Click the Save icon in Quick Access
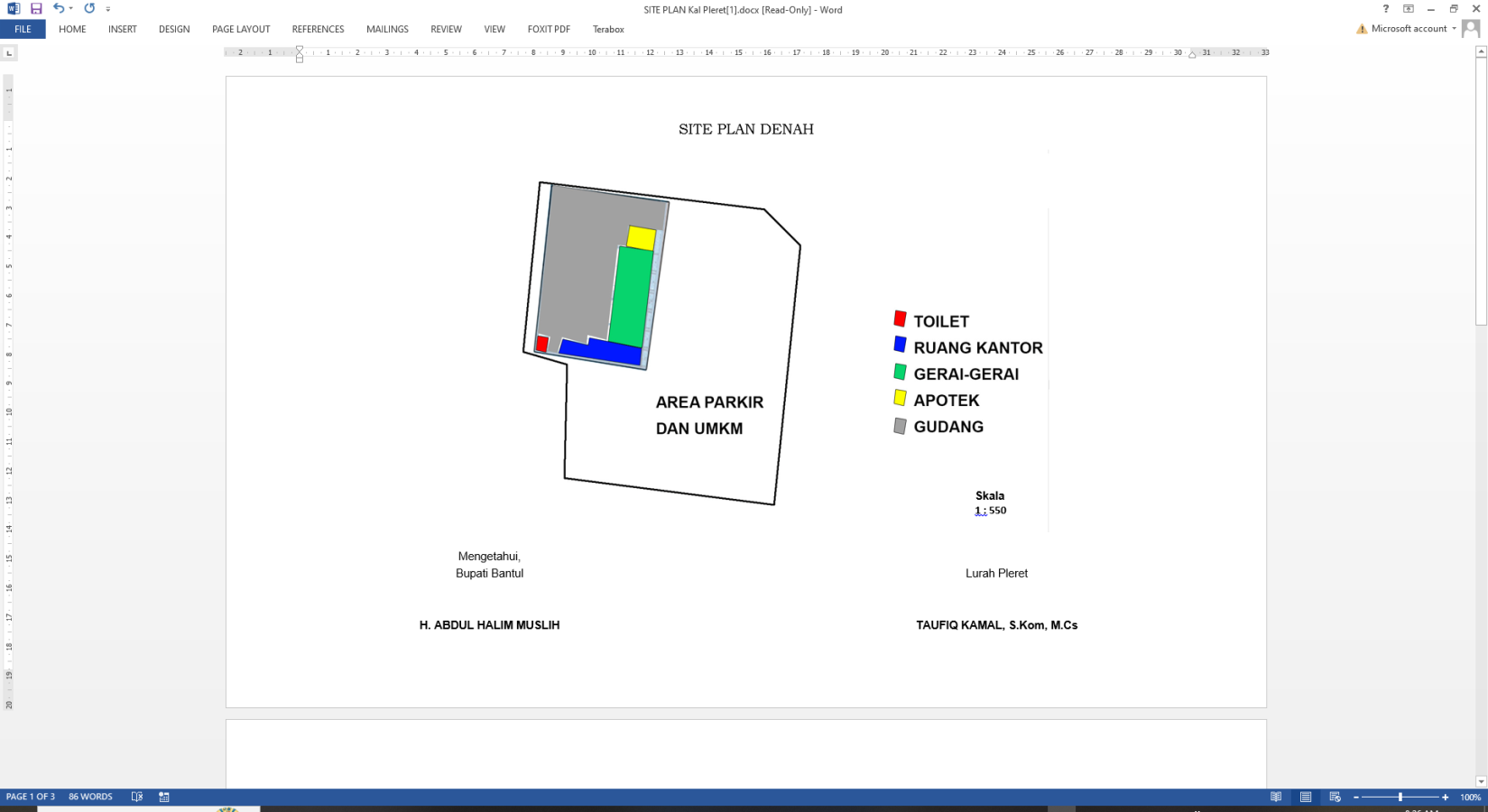Viewport: 1488px width, 812px height. tap(36, 9)
